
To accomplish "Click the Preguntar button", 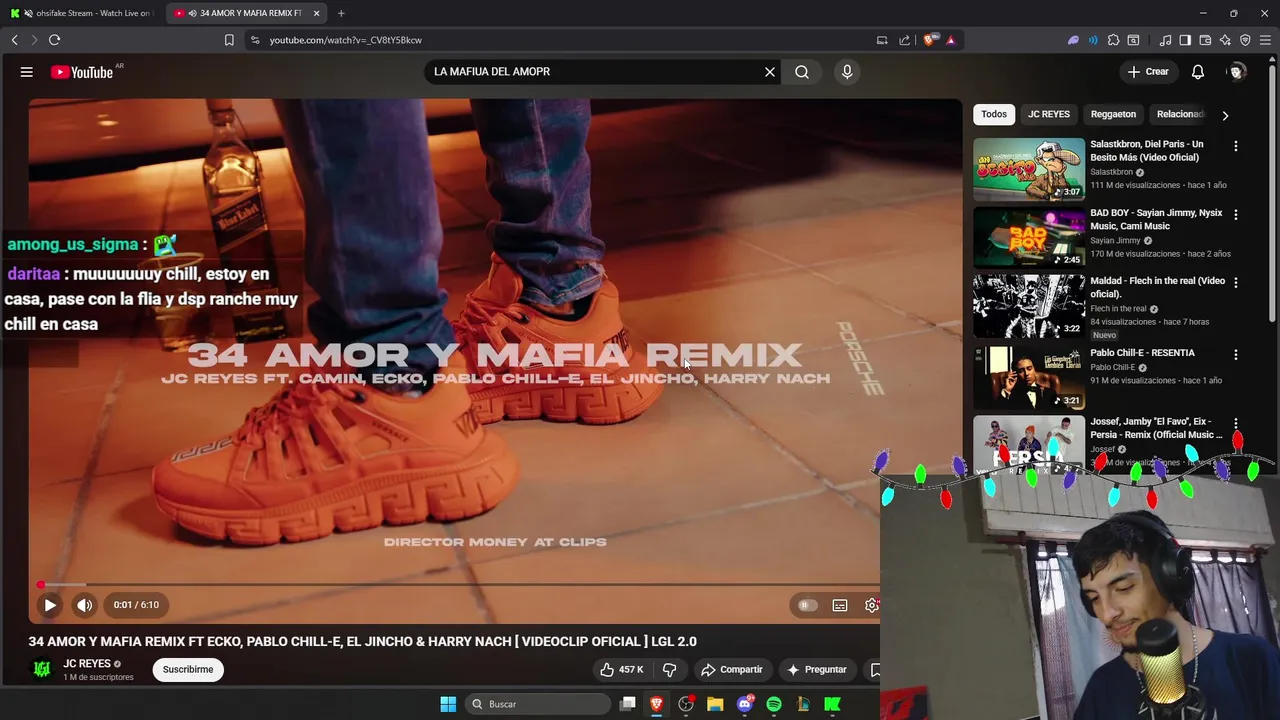I will coord(817,669).
